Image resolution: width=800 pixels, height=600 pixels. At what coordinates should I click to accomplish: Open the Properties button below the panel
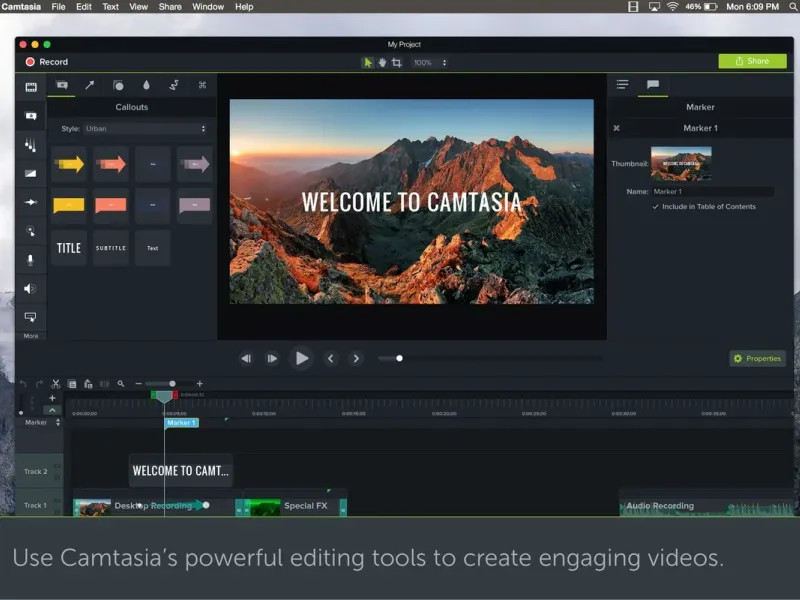757,358
